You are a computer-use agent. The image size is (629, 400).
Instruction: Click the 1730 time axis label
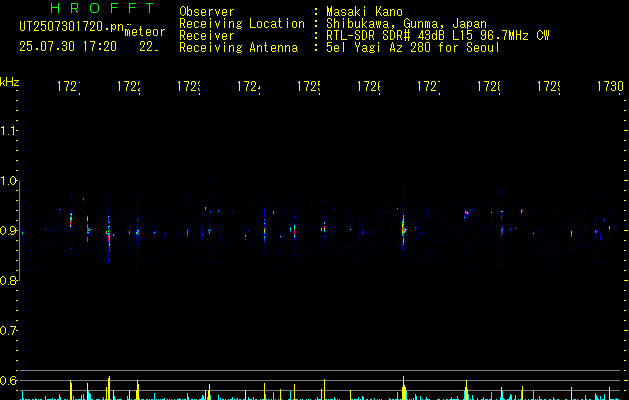pos(610,86)
